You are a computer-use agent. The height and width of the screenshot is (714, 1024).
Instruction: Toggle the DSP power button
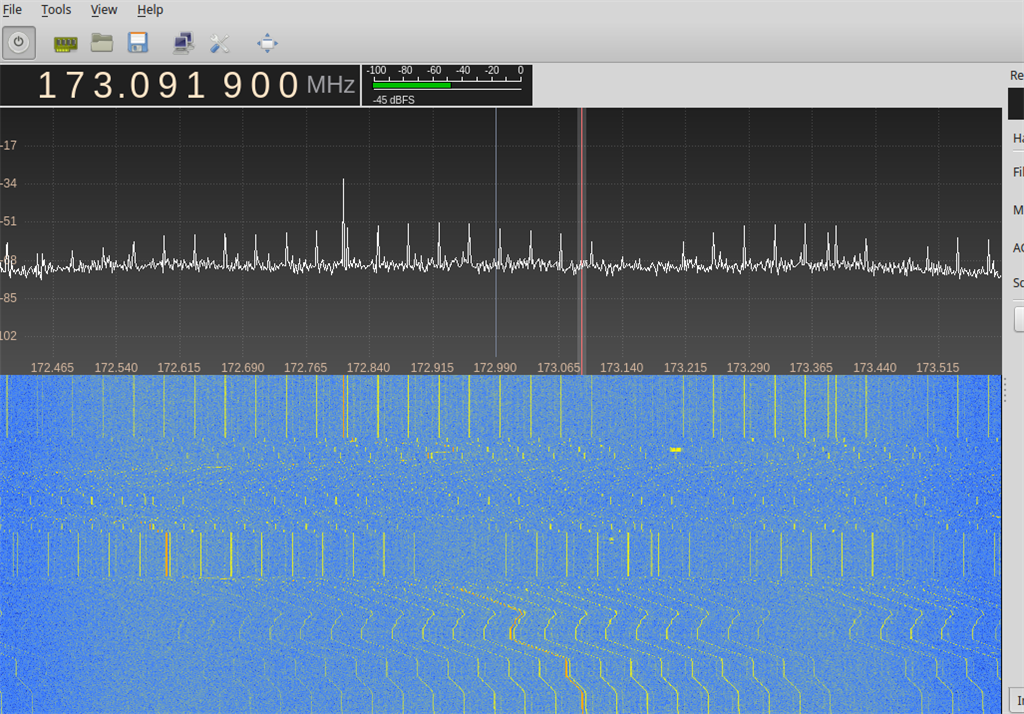pos(19,42)
